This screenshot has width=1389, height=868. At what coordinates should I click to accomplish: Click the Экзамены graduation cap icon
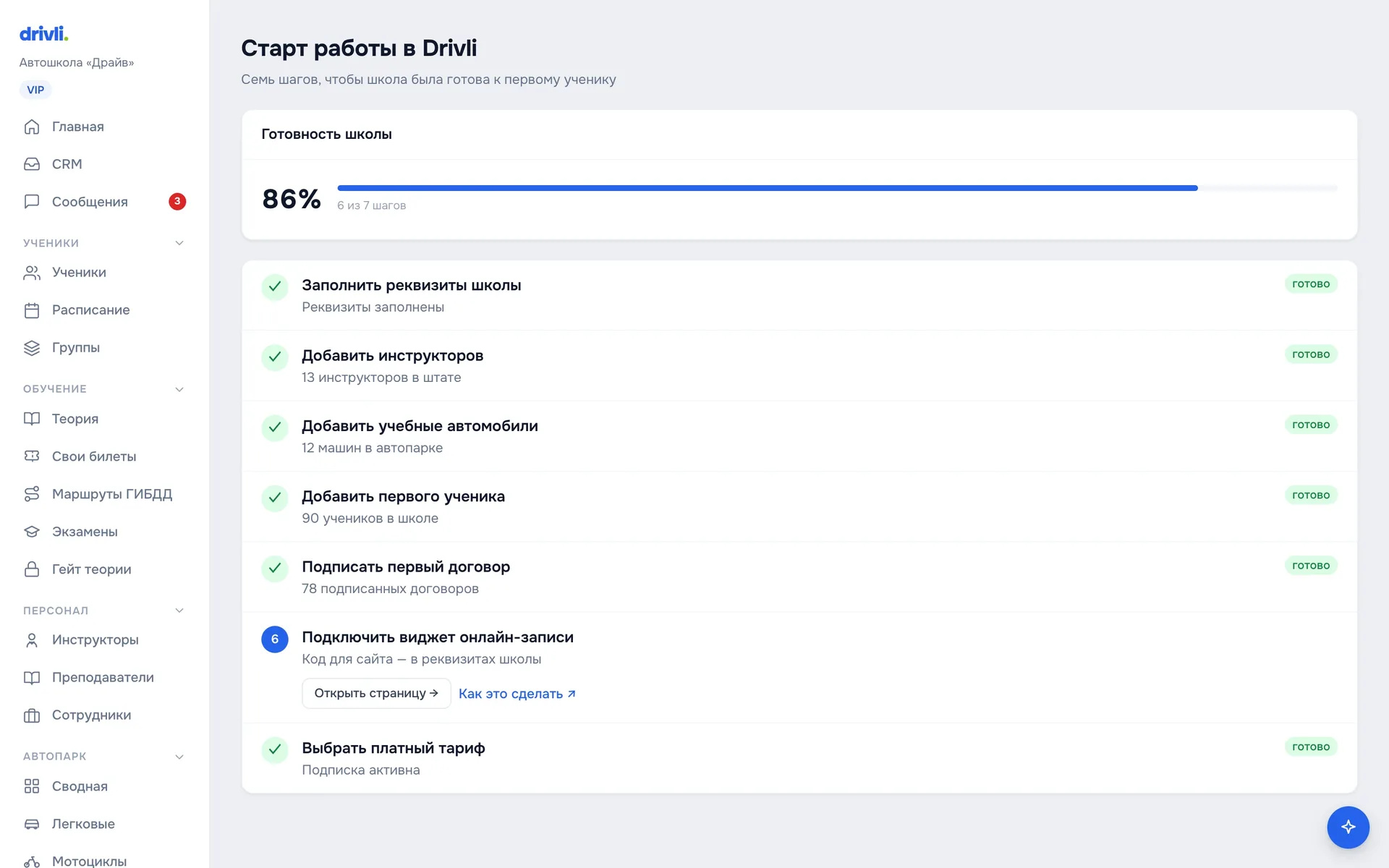[x=32, y=532]
